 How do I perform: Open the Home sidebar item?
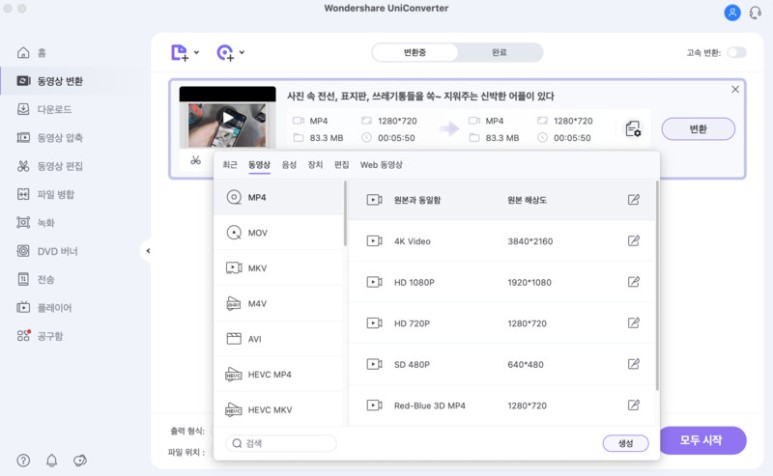32,53
